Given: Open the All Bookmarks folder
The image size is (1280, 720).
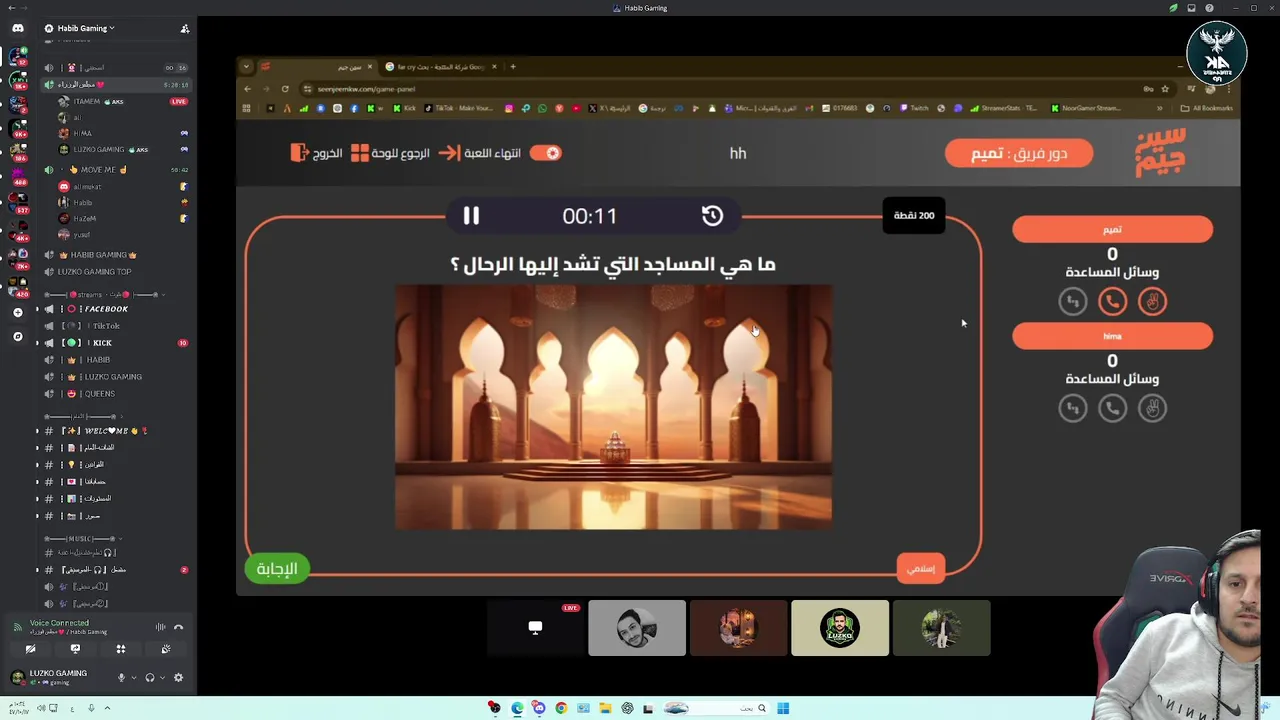Looking at the screenshot, I should [1206, 108].
